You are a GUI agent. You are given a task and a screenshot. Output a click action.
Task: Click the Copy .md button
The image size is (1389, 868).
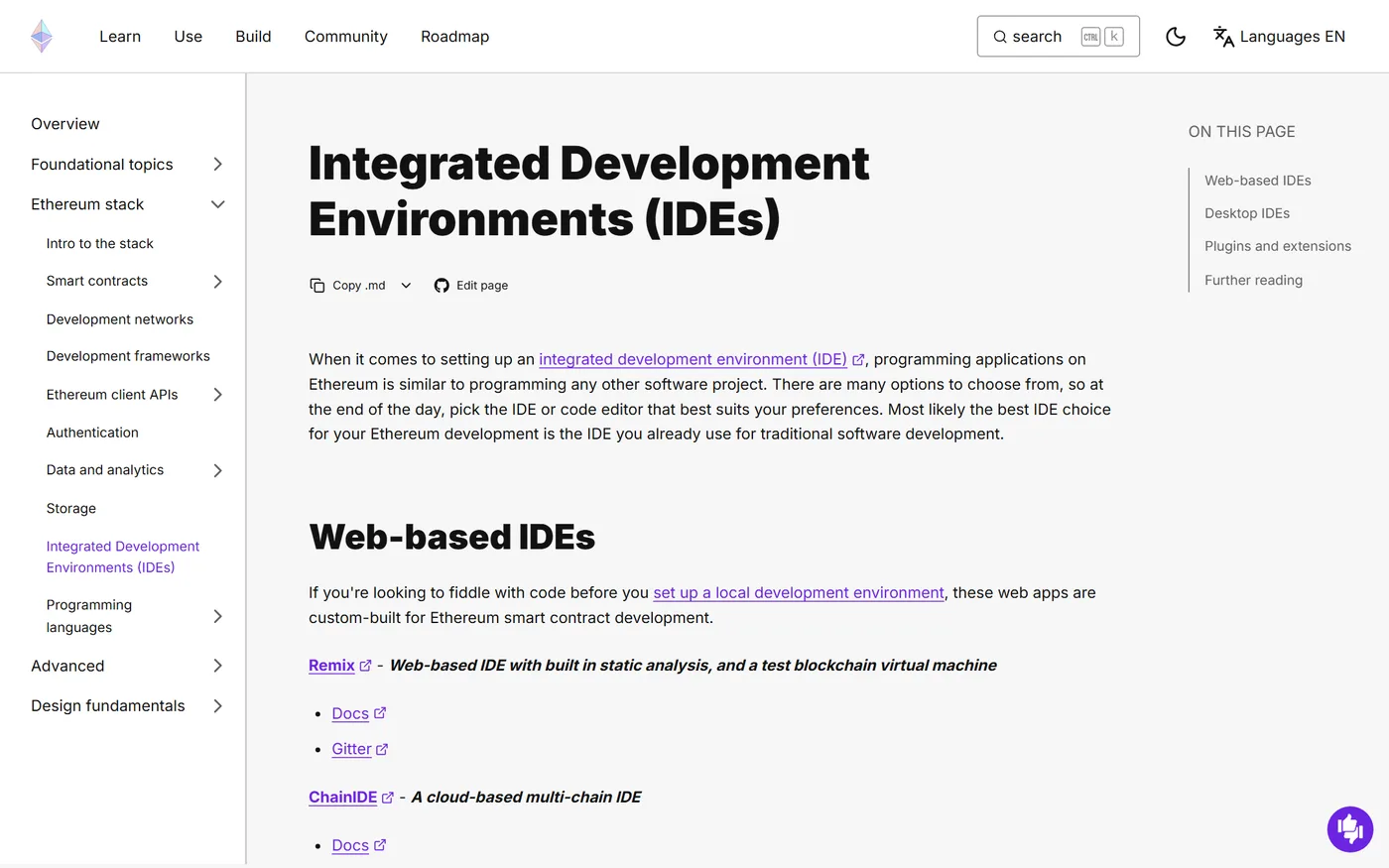347,286
